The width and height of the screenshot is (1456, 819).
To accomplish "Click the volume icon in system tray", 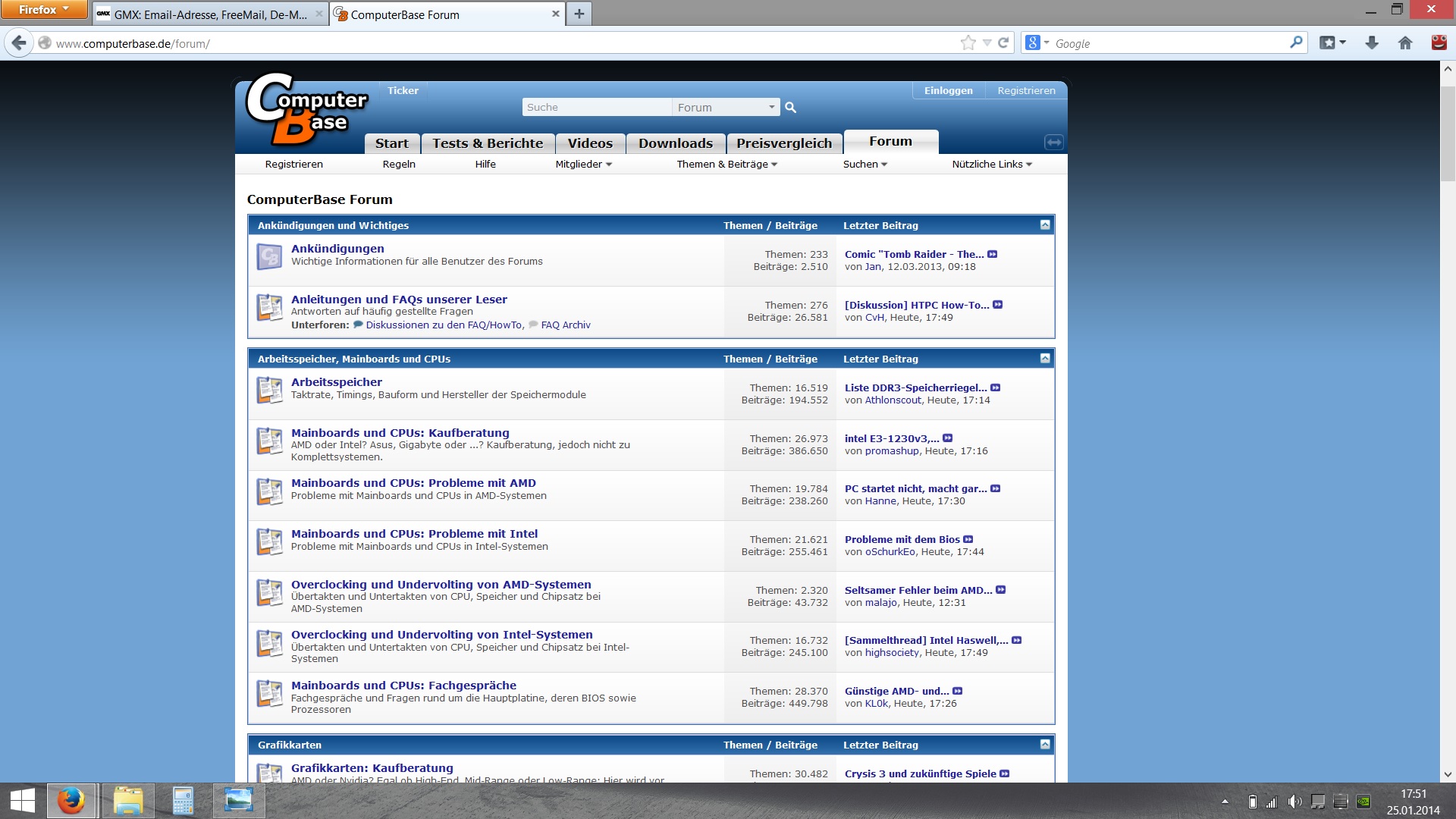I will [x=1294, y=802].
